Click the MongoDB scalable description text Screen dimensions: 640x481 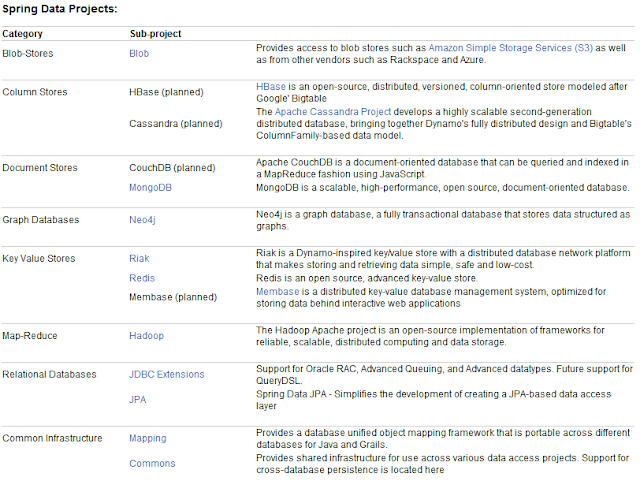[x=443, y=187]
